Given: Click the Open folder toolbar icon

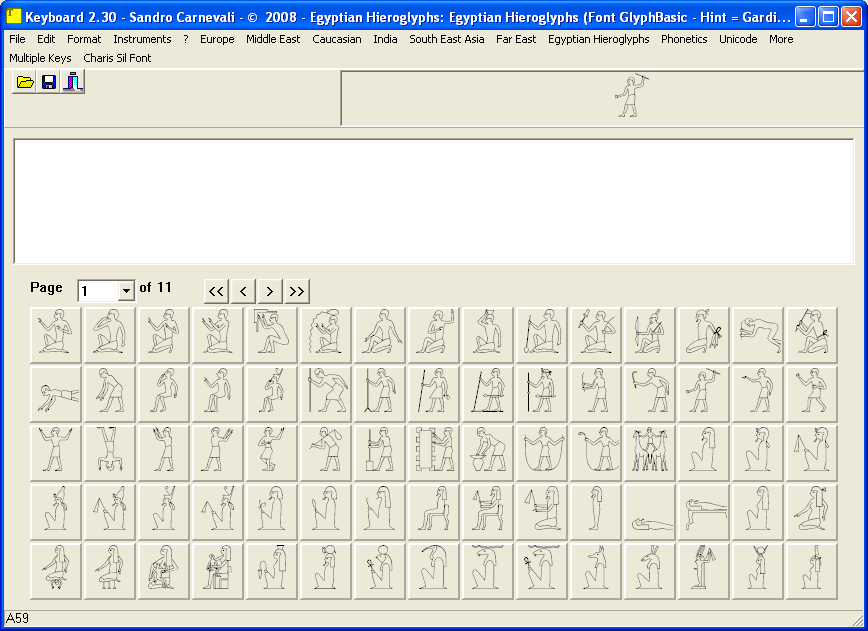Looking at the screenshot, I should pos(24,82).
